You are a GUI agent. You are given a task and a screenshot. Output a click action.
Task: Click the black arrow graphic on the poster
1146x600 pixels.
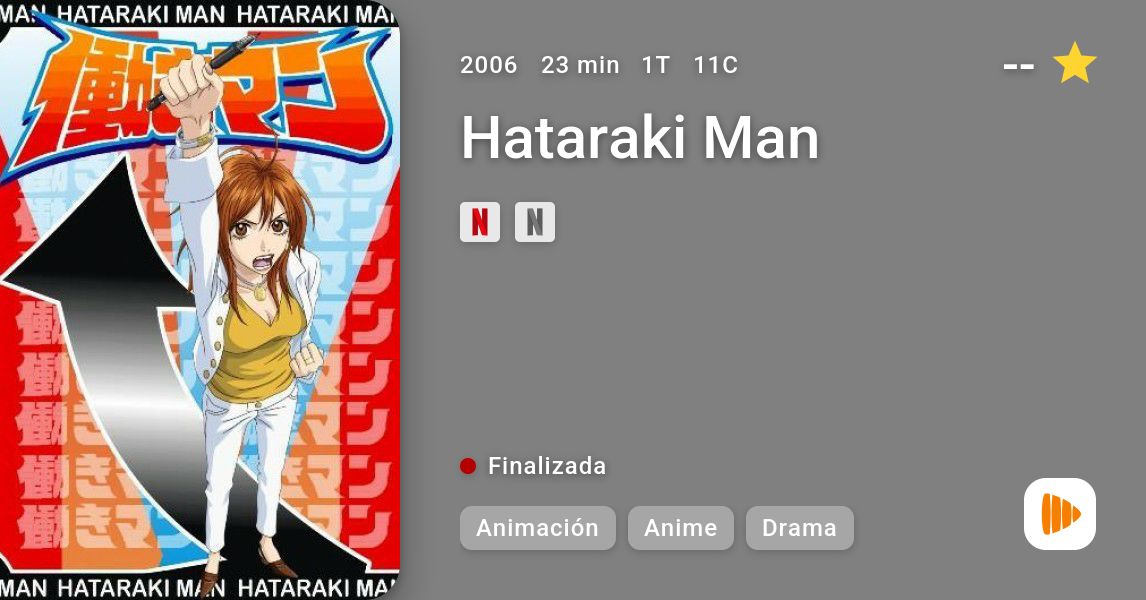click(95, 307)
